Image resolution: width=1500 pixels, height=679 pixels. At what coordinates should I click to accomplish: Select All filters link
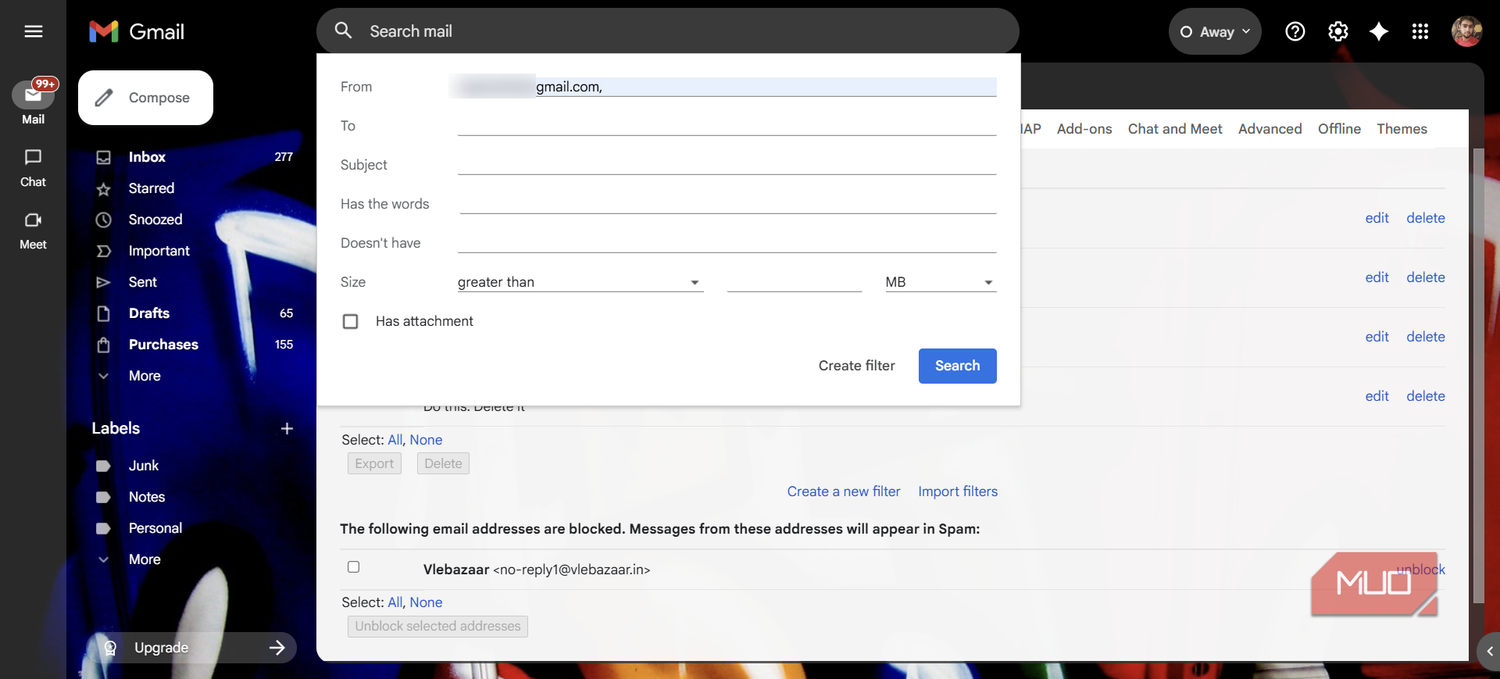pyautogui.click(x=395, y=440)
